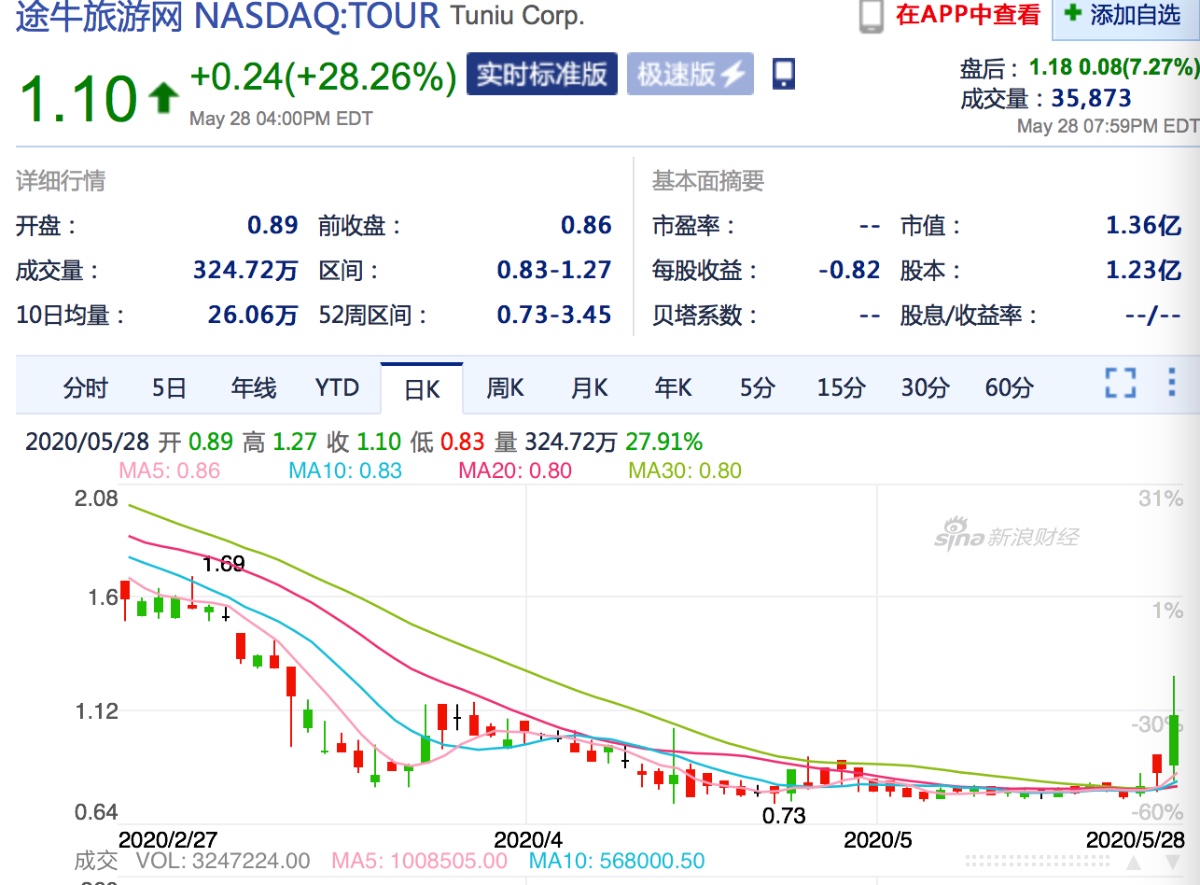Screen dimensions: 1200x885
Task: Click the 每股收益 value -0.82
Action: coord(848,270)
